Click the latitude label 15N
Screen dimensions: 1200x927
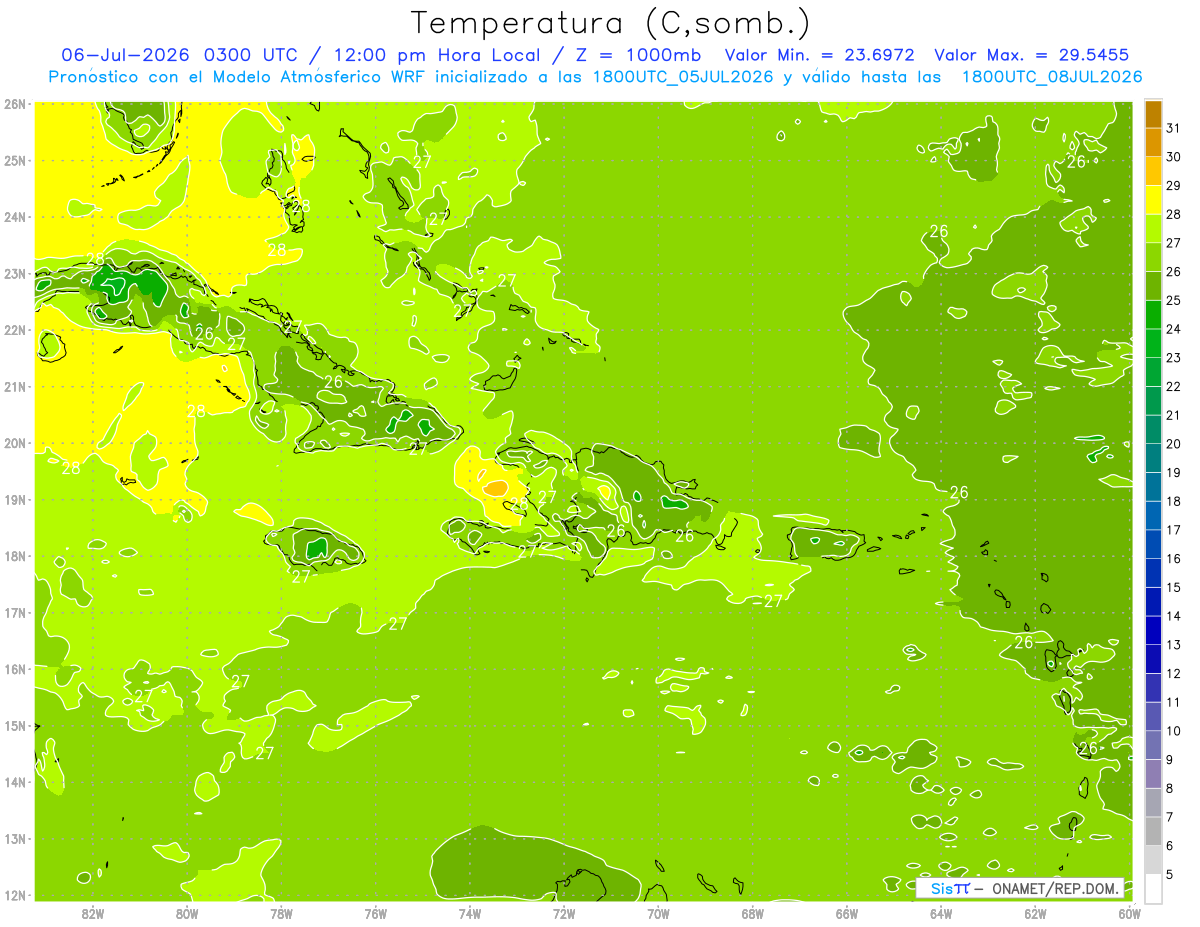tap(15, 726)
